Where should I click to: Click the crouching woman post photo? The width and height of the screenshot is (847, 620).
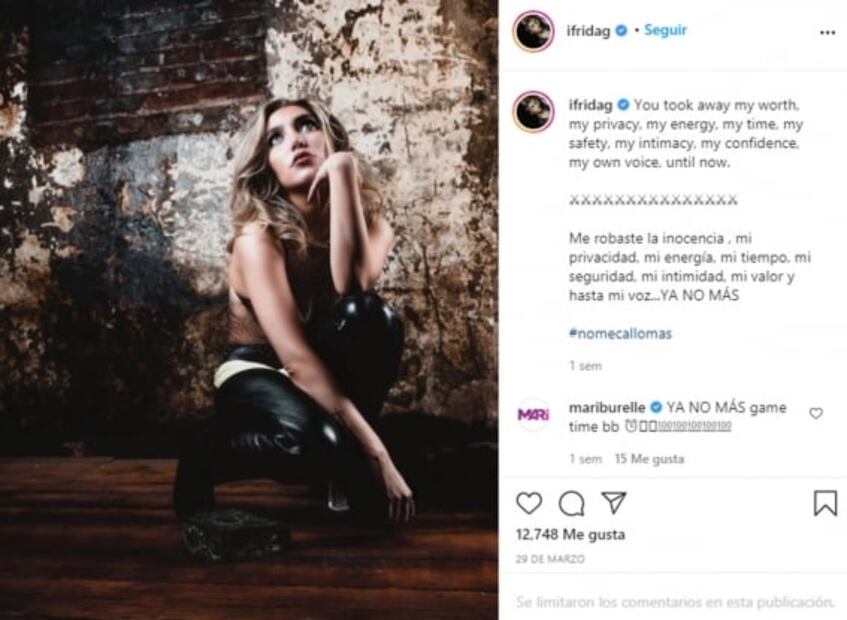[248, 310]
